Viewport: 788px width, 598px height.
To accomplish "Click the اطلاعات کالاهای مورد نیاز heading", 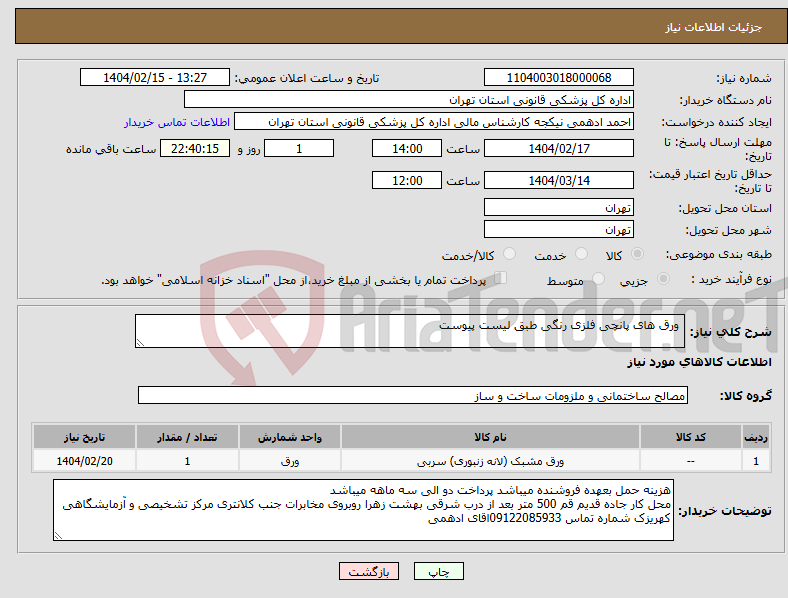I will (x=699, y=362).
